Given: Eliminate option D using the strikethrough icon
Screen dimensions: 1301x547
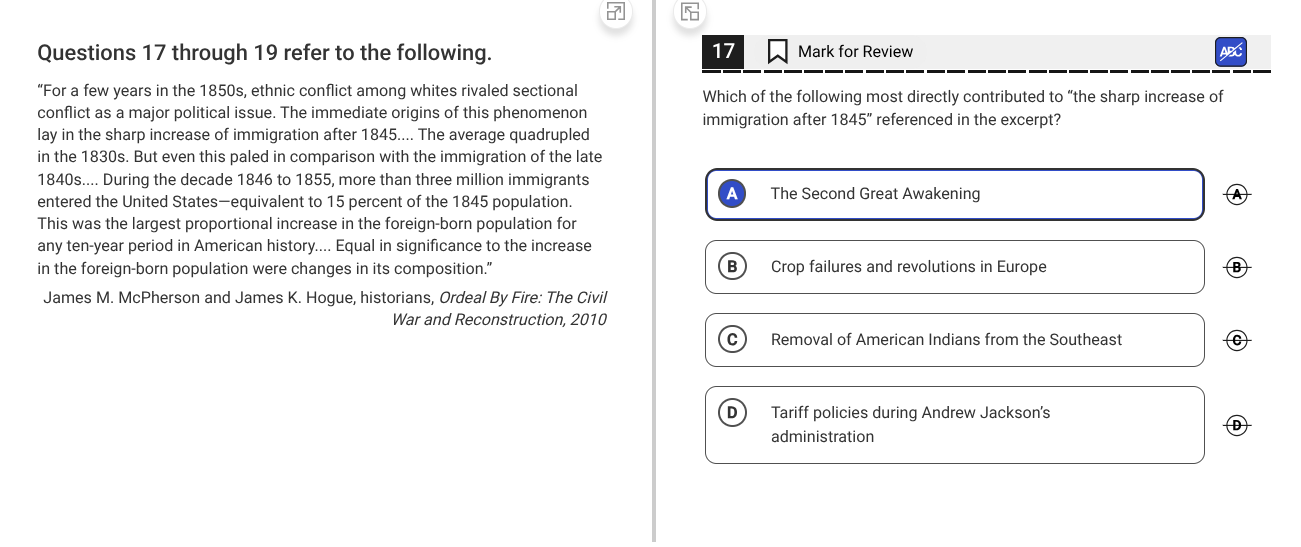Looking at the screenshot, I should pyautogui.click(x=1237, y=425).
